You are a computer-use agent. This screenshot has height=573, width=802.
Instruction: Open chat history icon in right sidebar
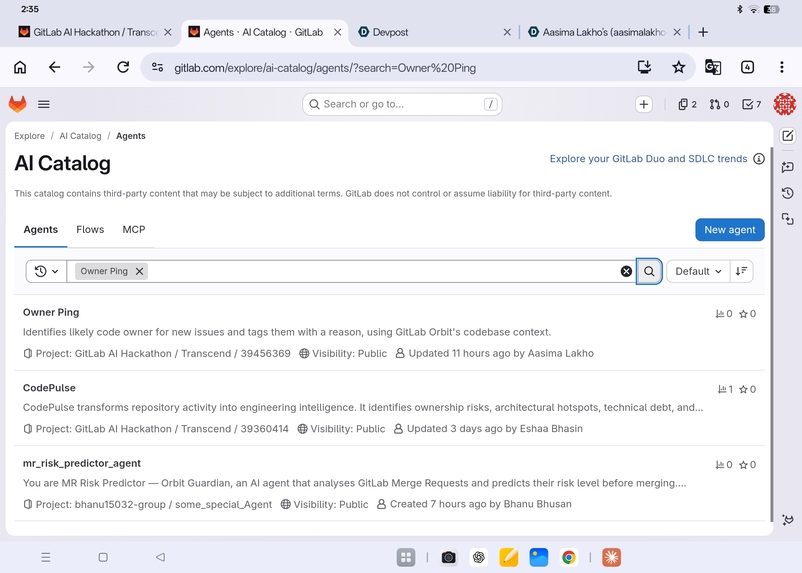tap(788, 193)
